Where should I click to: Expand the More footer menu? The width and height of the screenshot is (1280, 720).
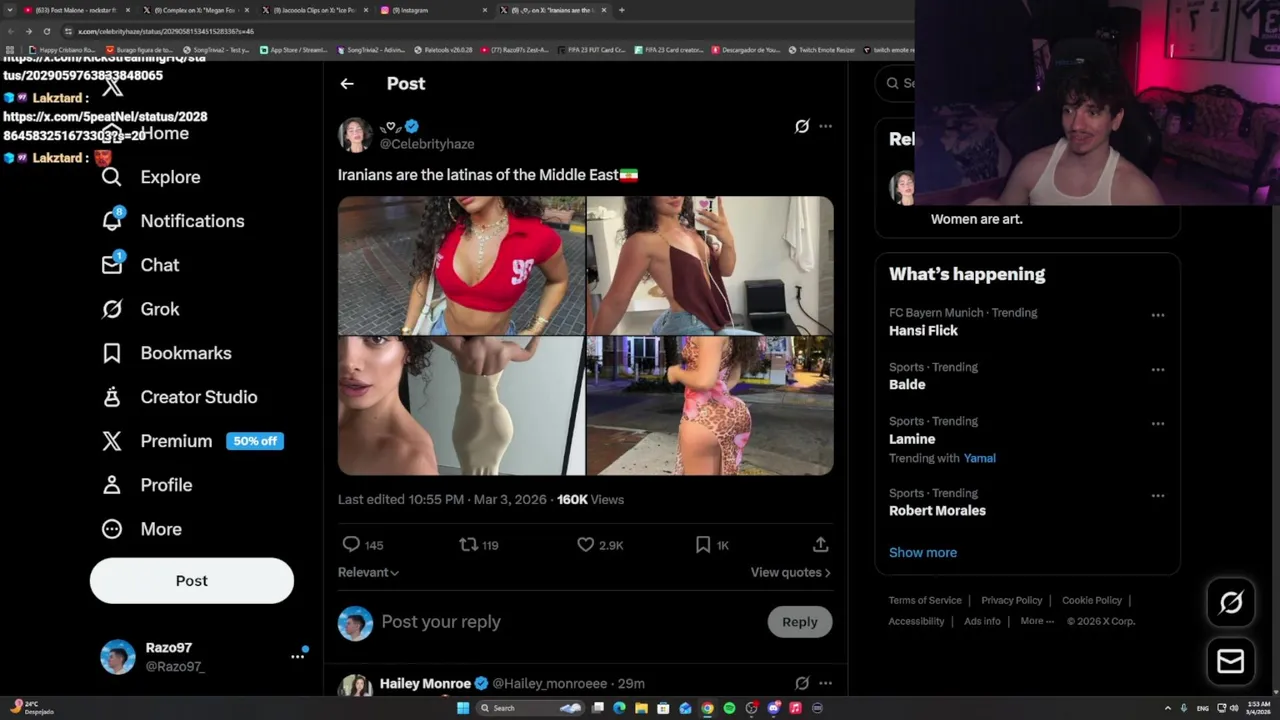[1037, 621]
